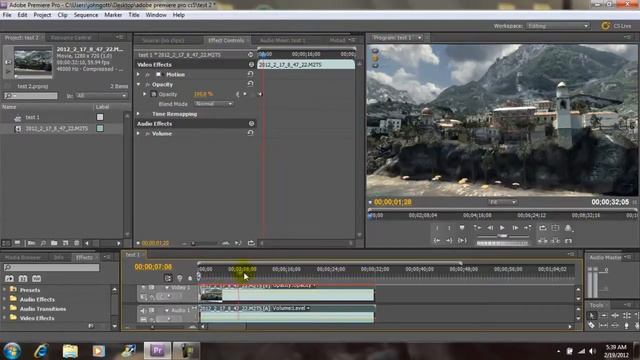Toggle Video 1 track output eye
This screenshot has height=360, width=640.
pos(143,287)
